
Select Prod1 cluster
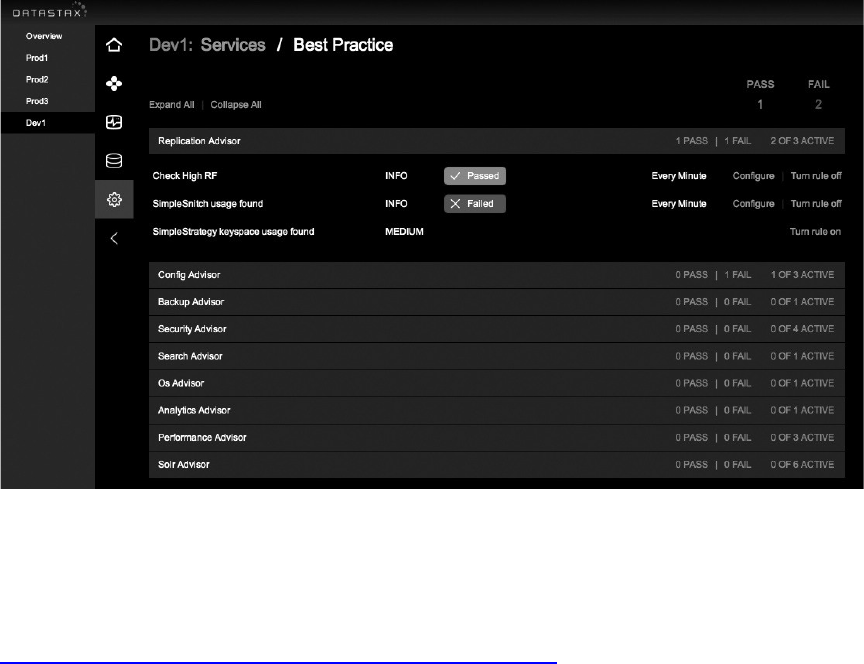pyautogui.click(x=37, y=58)
